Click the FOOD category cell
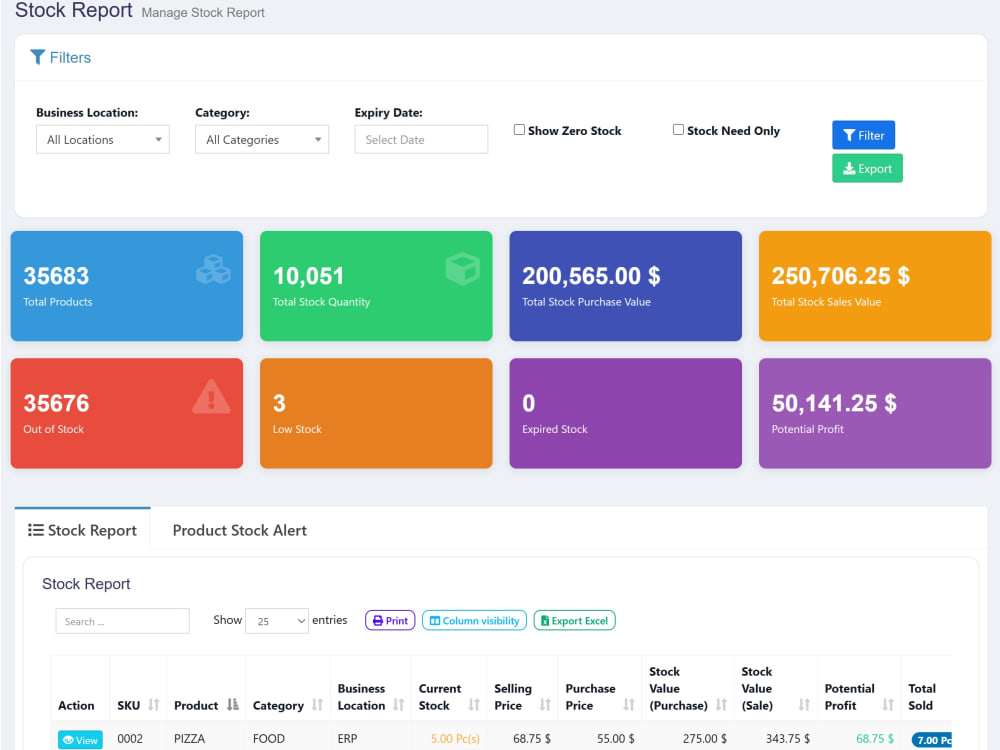This screenshot has height=750, width=1000. pyautogui.click(x=268, y=739)
